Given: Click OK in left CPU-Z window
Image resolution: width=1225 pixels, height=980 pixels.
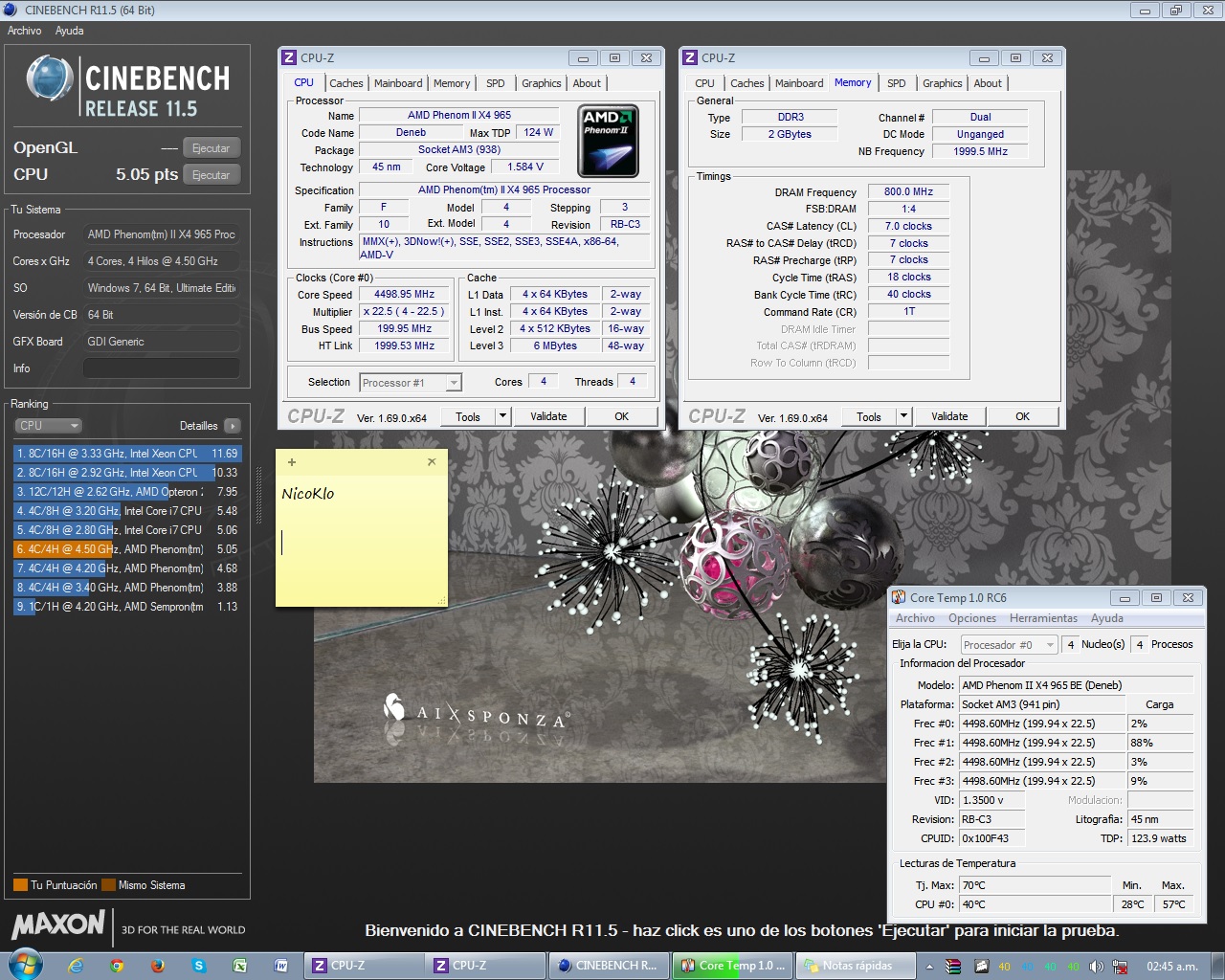Looking at the screenshot, I should [621, 416].
